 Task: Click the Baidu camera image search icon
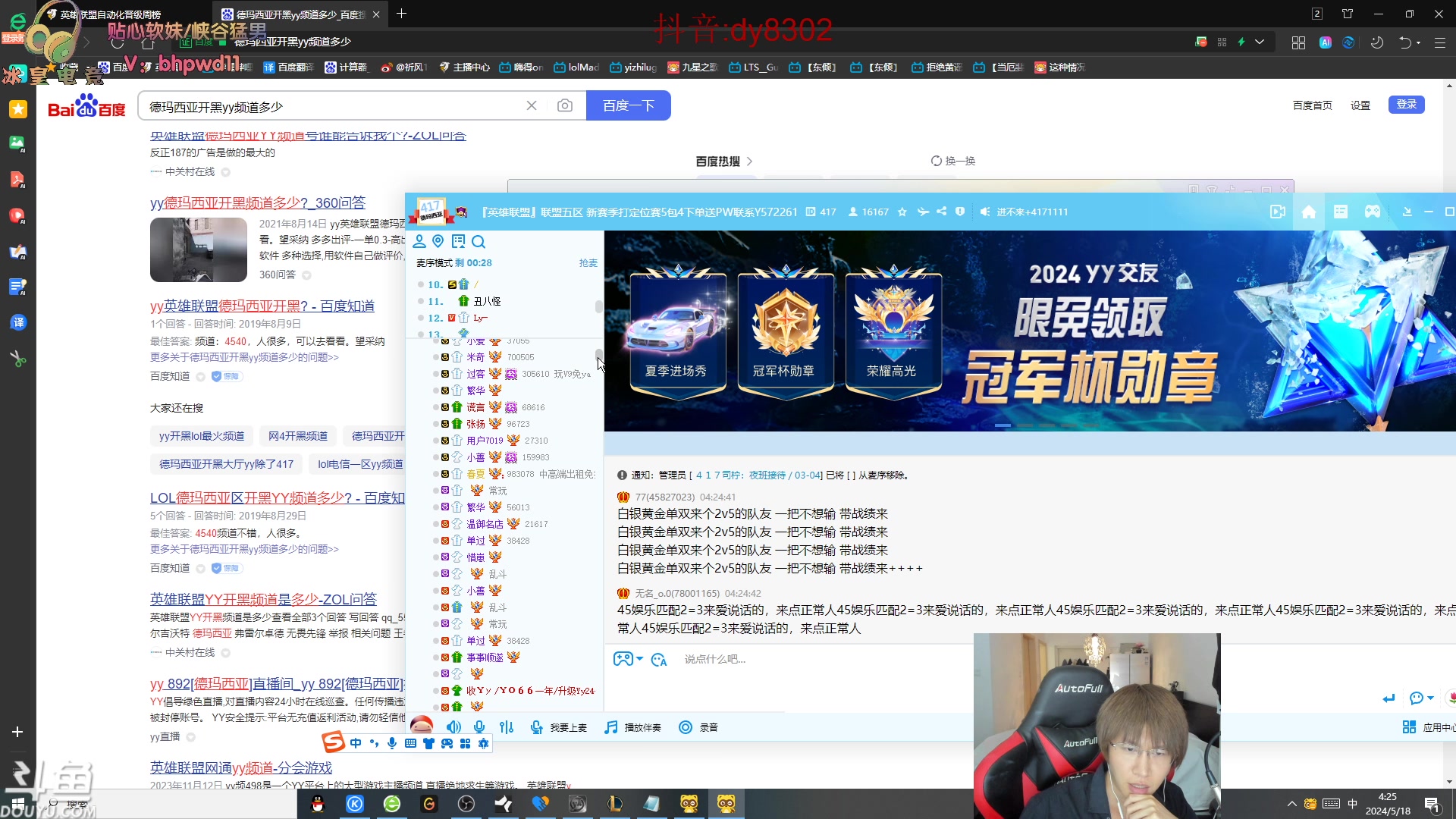(565, 105)
